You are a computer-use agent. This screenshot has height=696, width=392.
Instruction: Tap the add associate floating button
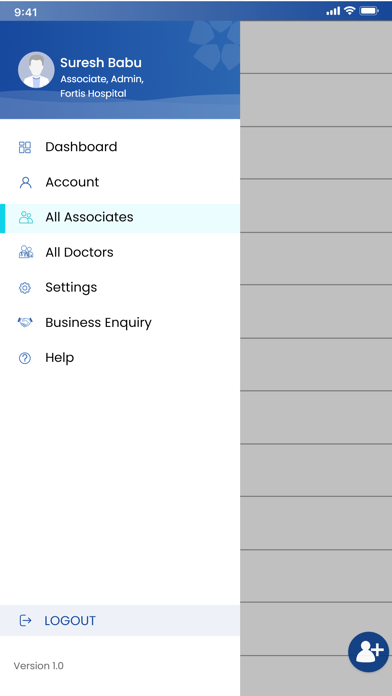pos(368,652)
